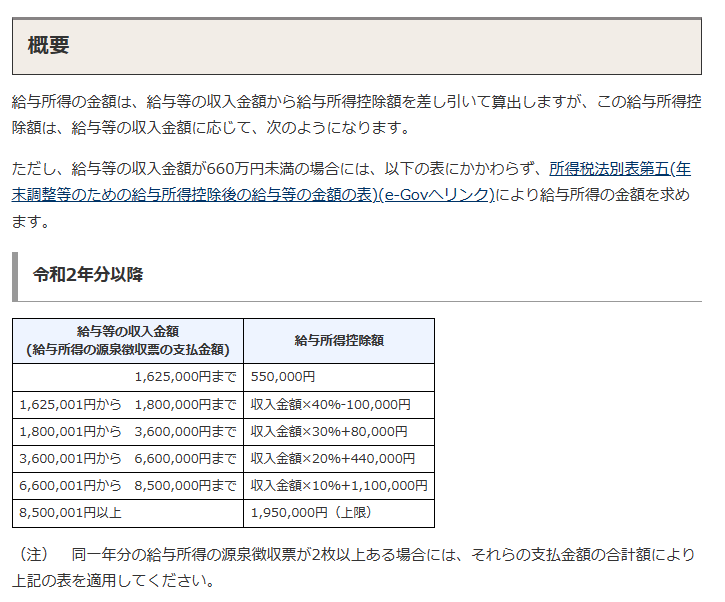The image size is (725, 602).
Task: Click the 収入金額×30%+80,000円 cell
Action: coord(339,432)
